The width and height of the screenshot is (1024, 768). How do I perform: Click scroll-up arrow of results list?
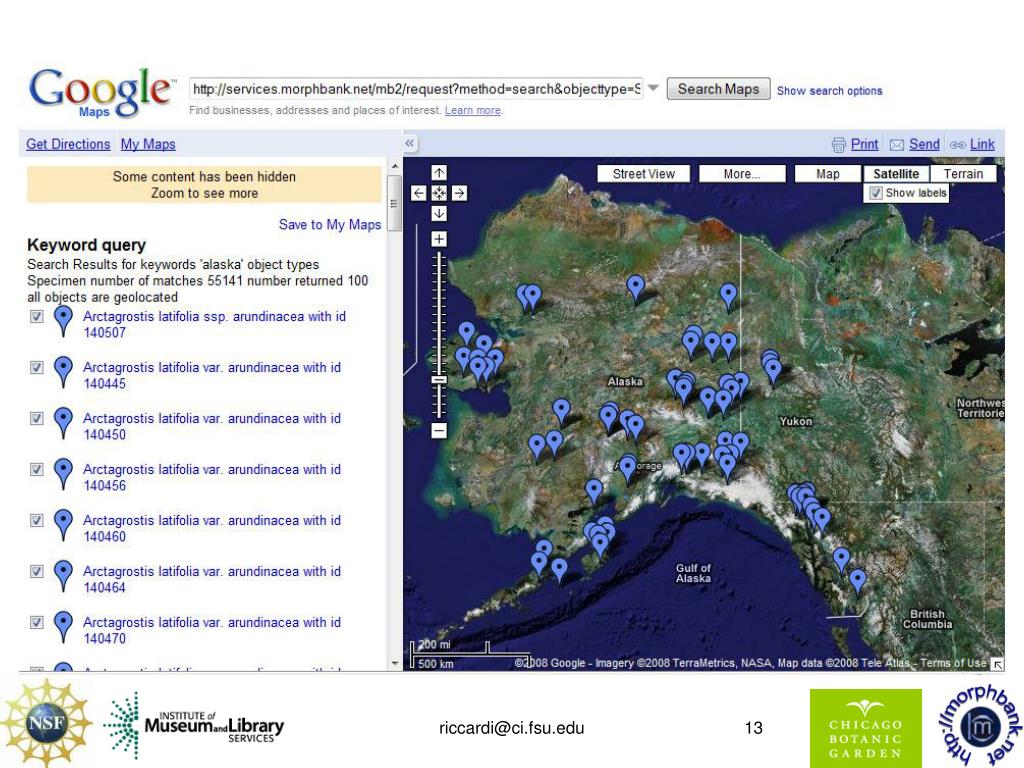click(394, 166)
